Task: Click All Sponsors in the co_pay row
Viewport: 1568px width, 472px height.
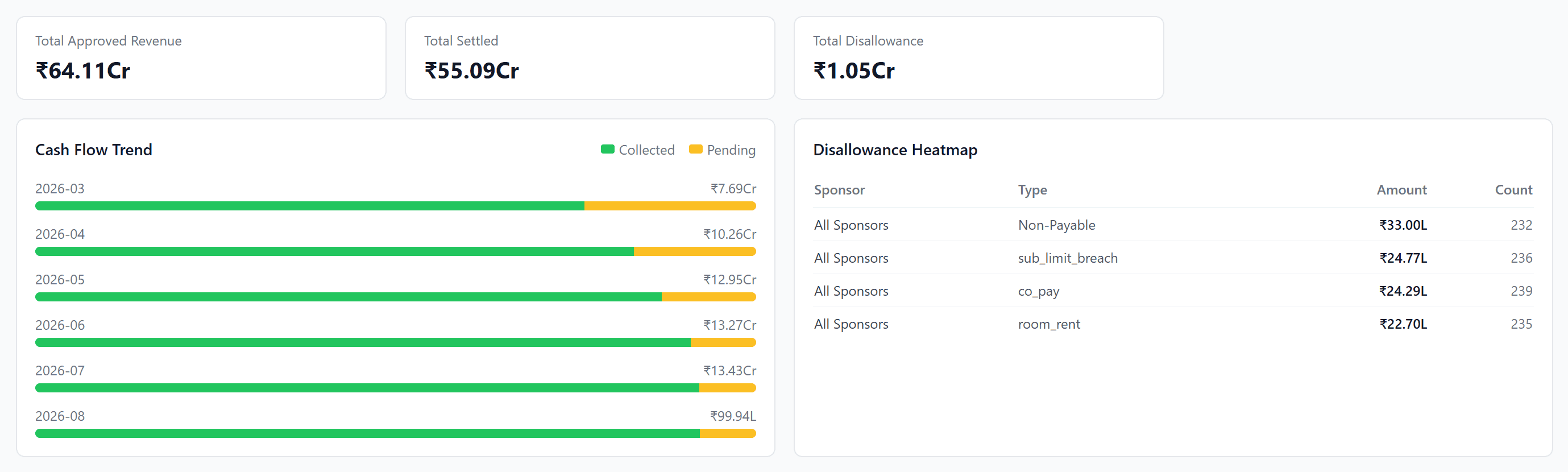Action: 851,291
